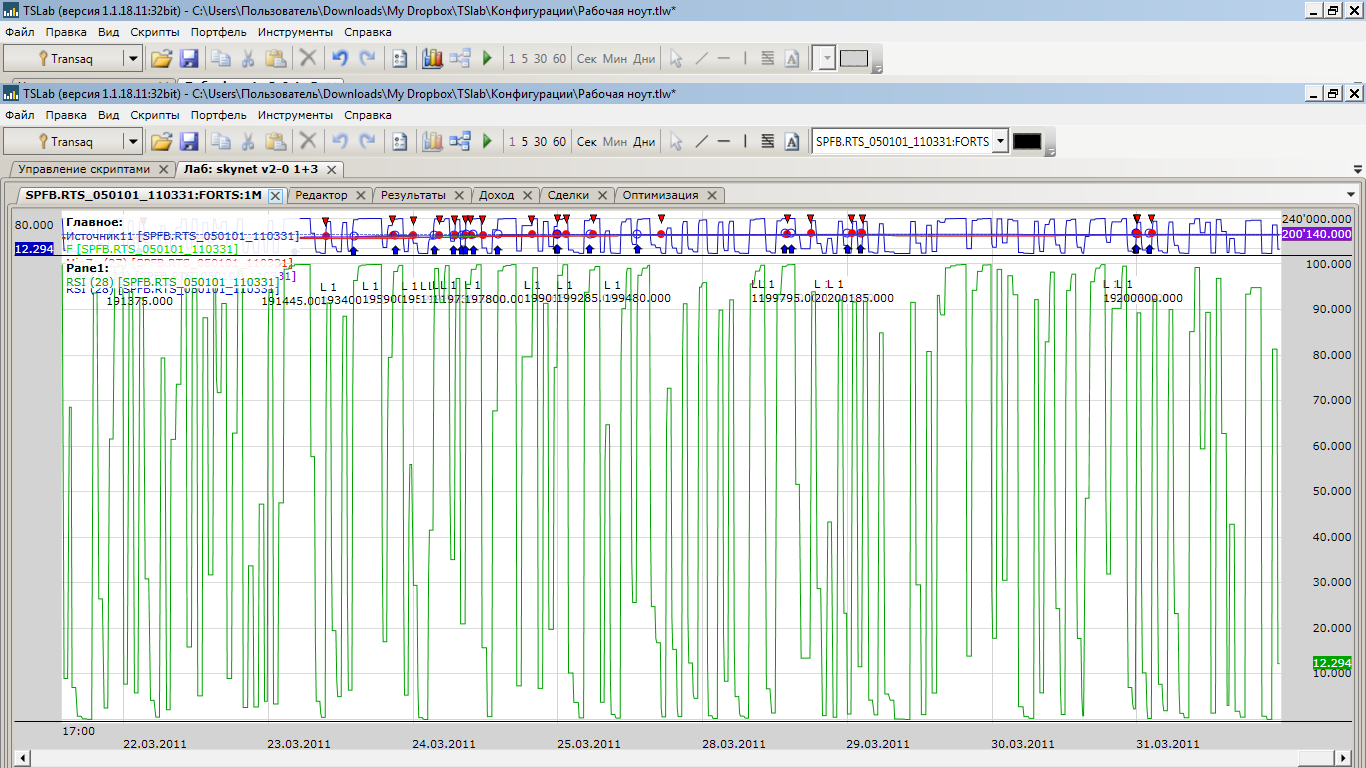Switch to the 'Результаты' tab

pyautogui.click(x=412, y=195)
